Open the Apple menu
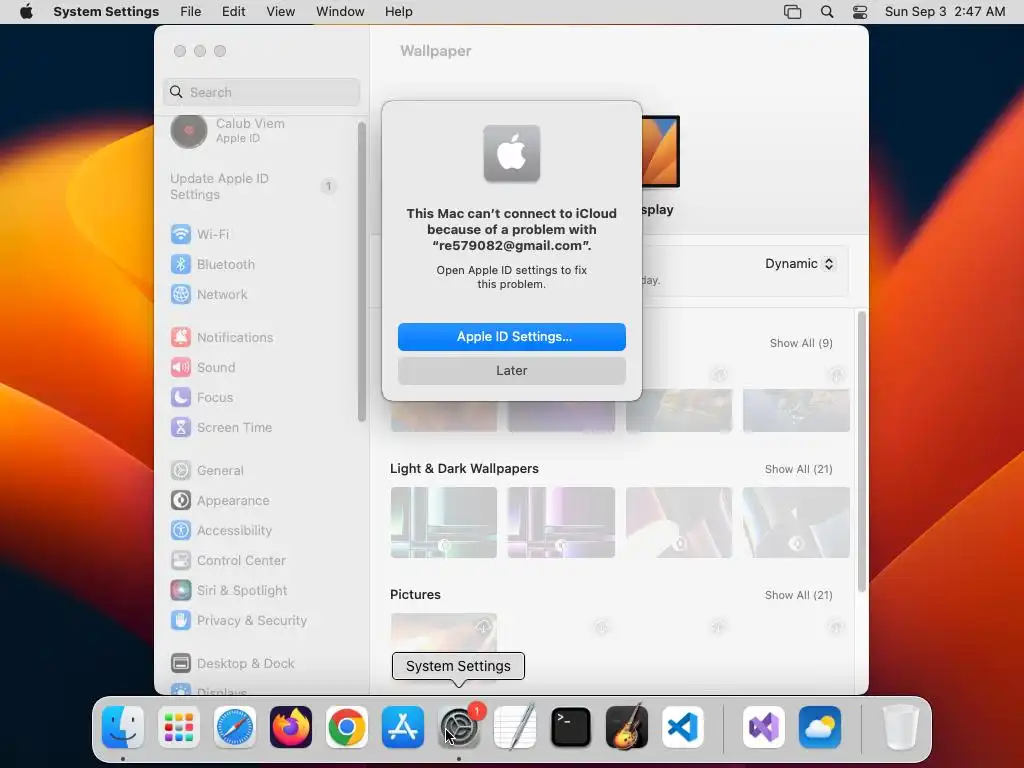This screenshot has width=1024, height=768. 26,12
